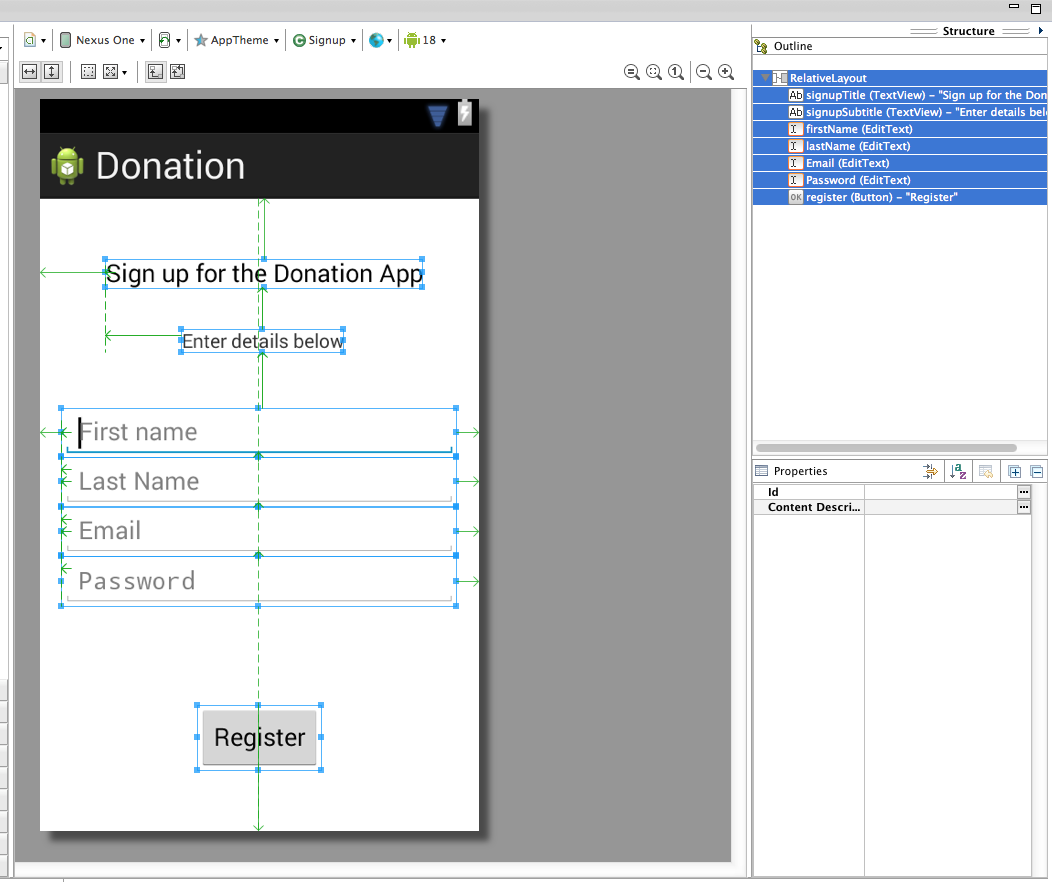Viewport: 1052px width, 882px height.
Task: Click the zoom to fit icon
Action: [x=654, y=72]
